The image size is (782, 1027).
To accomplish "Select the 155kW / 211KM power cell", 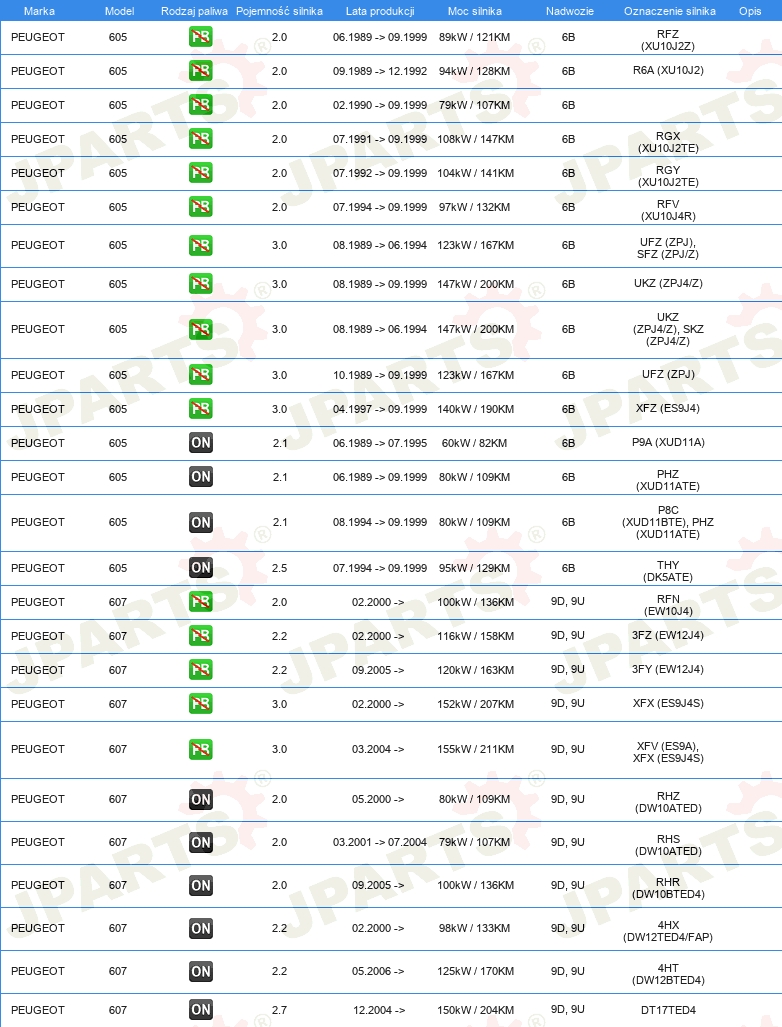I will point(475,749).
